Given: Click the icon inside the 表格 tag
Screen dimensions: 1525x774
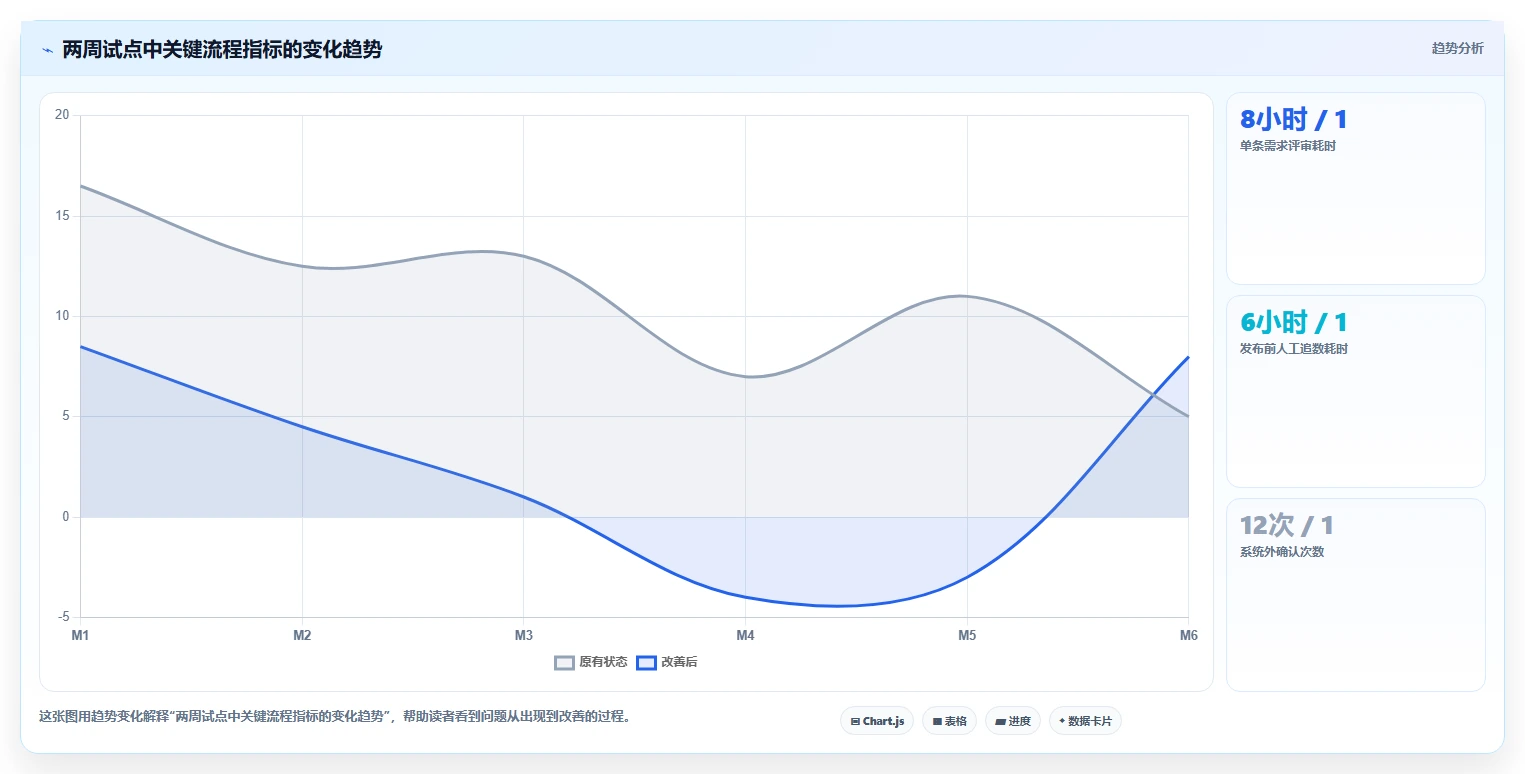Looking at the screenshot, I should pos(937,721).
